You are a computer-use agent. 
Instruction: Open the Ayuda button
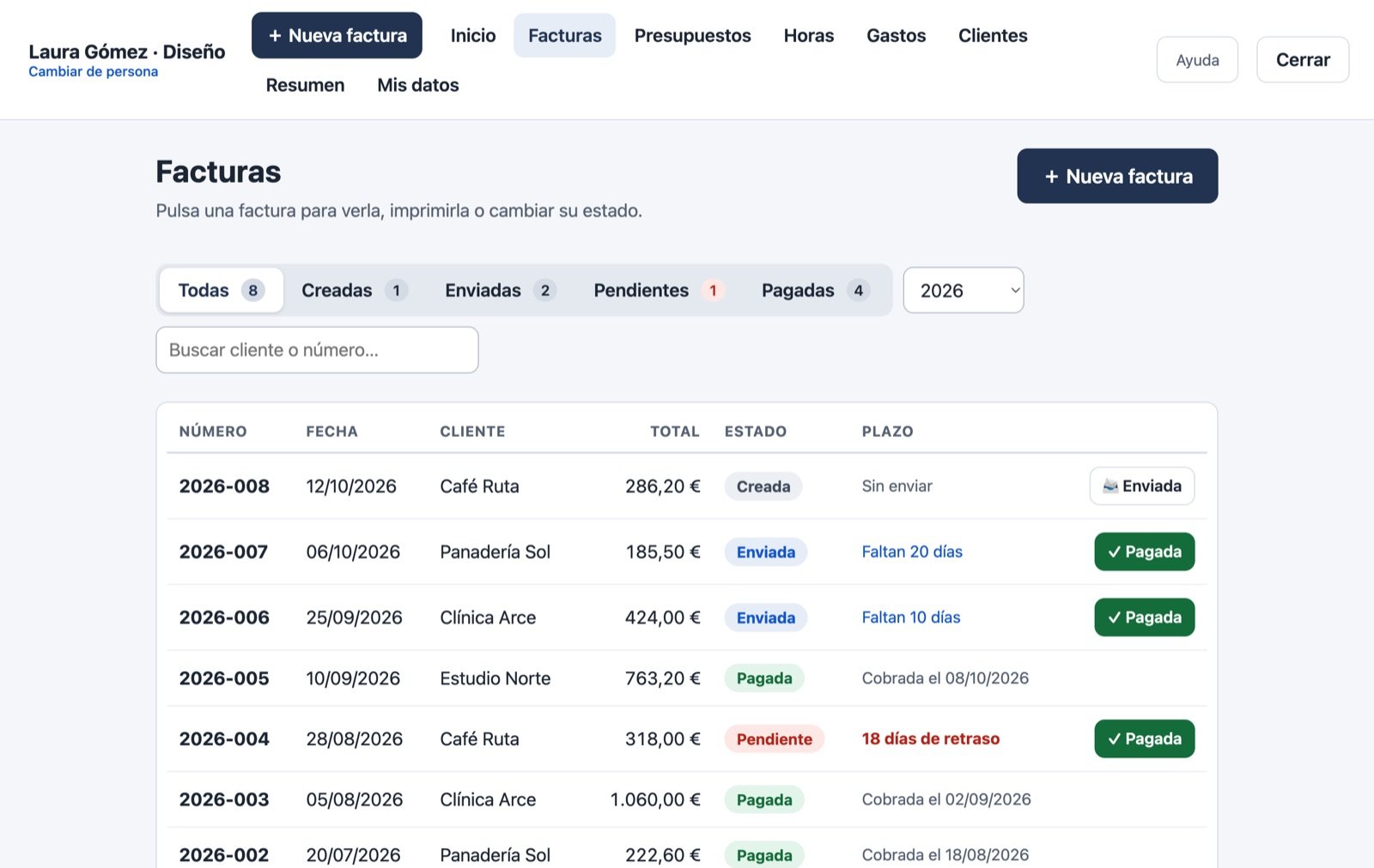pos(1197,59)
